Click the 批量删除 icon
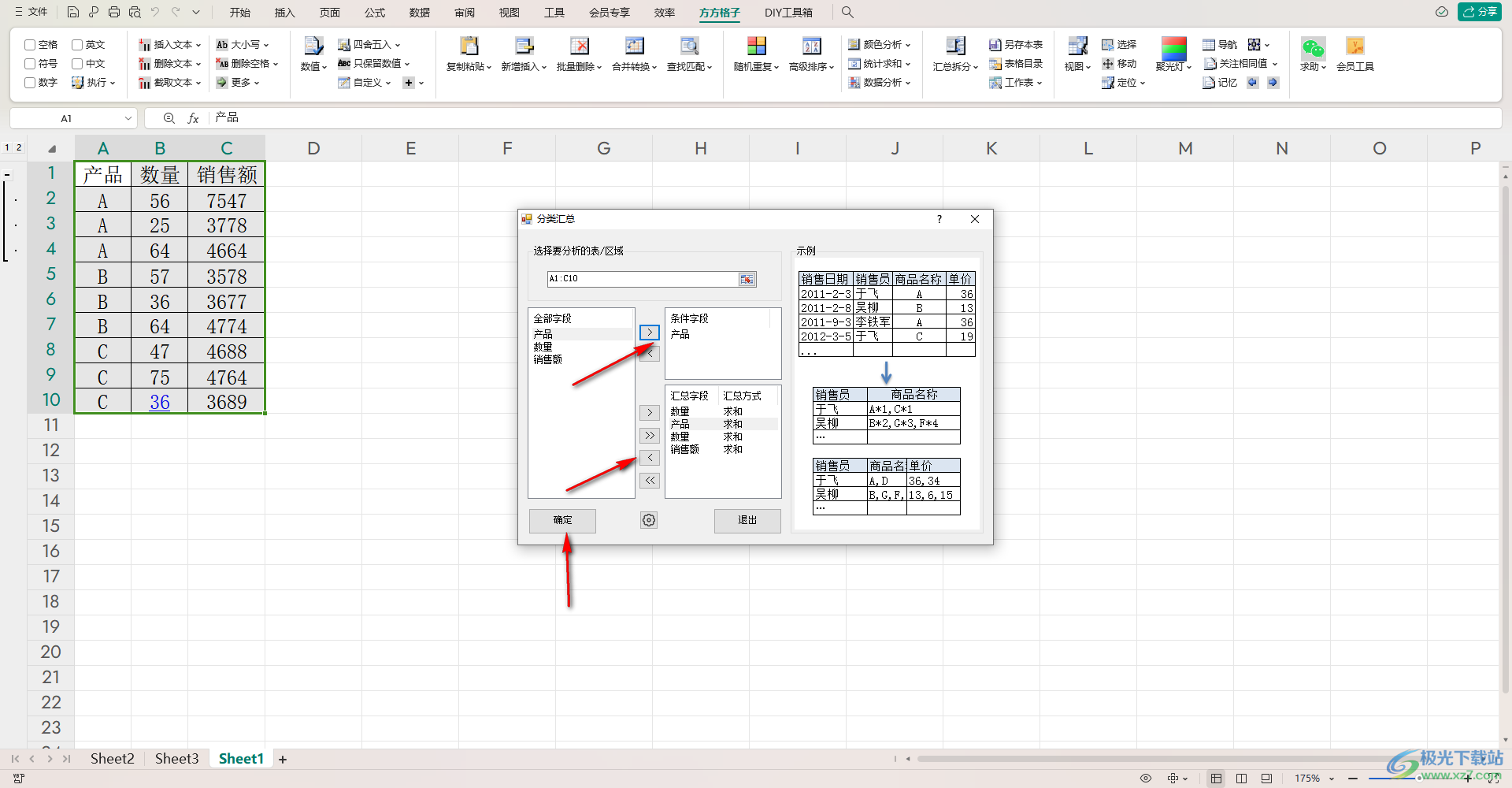The width and height of the screenshot is (1512, 788). (579, 46)
